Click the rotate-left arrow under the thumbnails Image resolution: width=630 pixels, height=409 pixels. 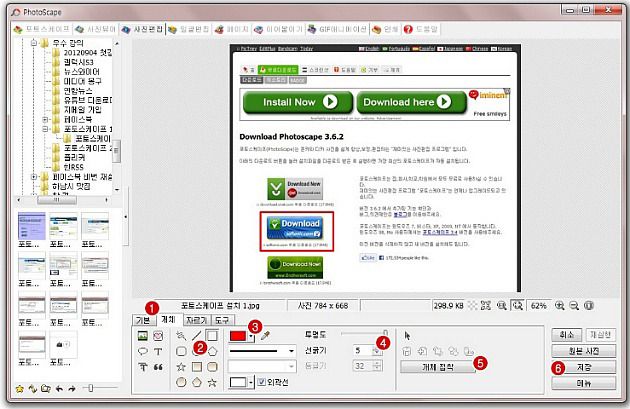(x=59, y=389)
